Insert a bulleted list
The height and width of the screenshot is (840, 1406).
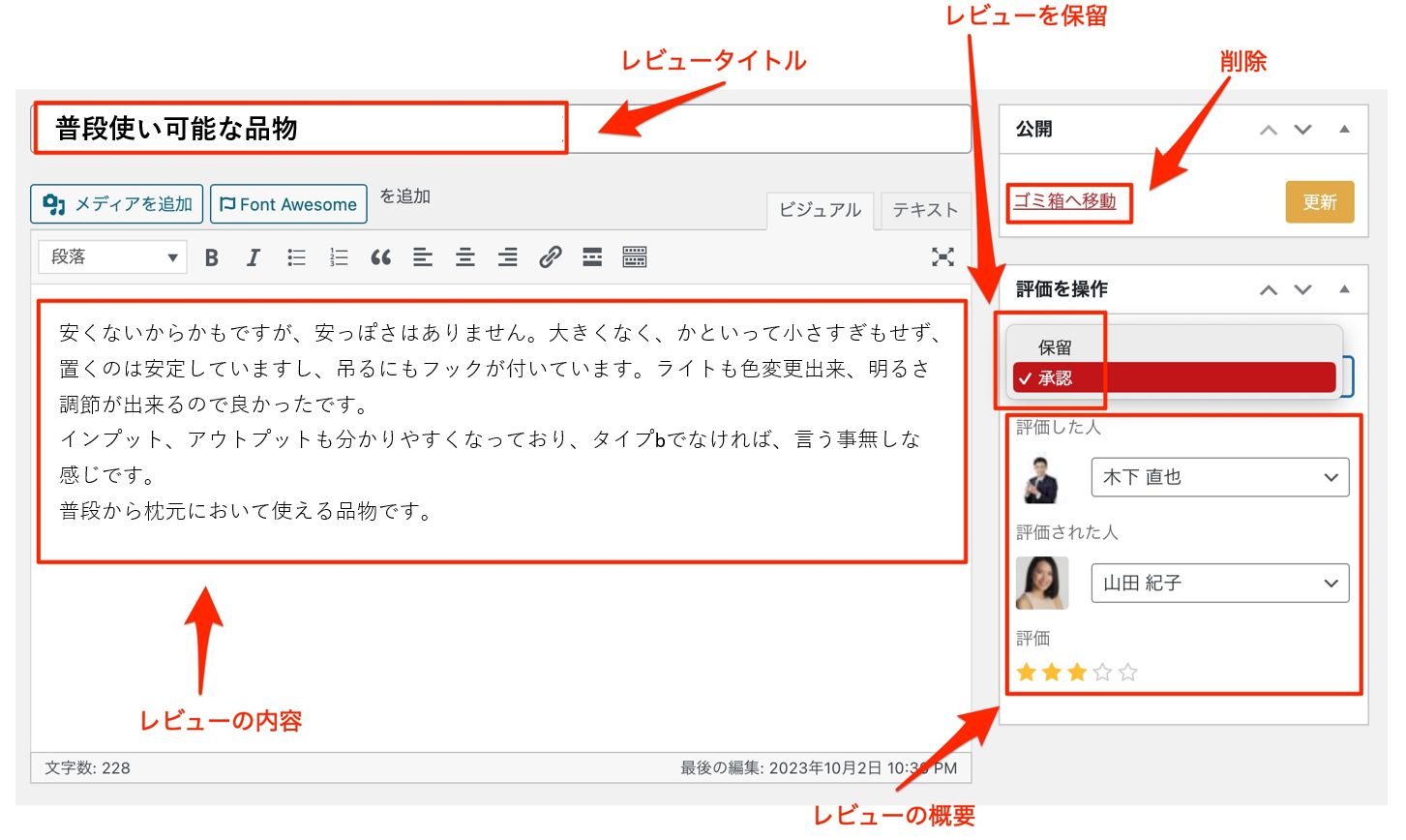296,257
